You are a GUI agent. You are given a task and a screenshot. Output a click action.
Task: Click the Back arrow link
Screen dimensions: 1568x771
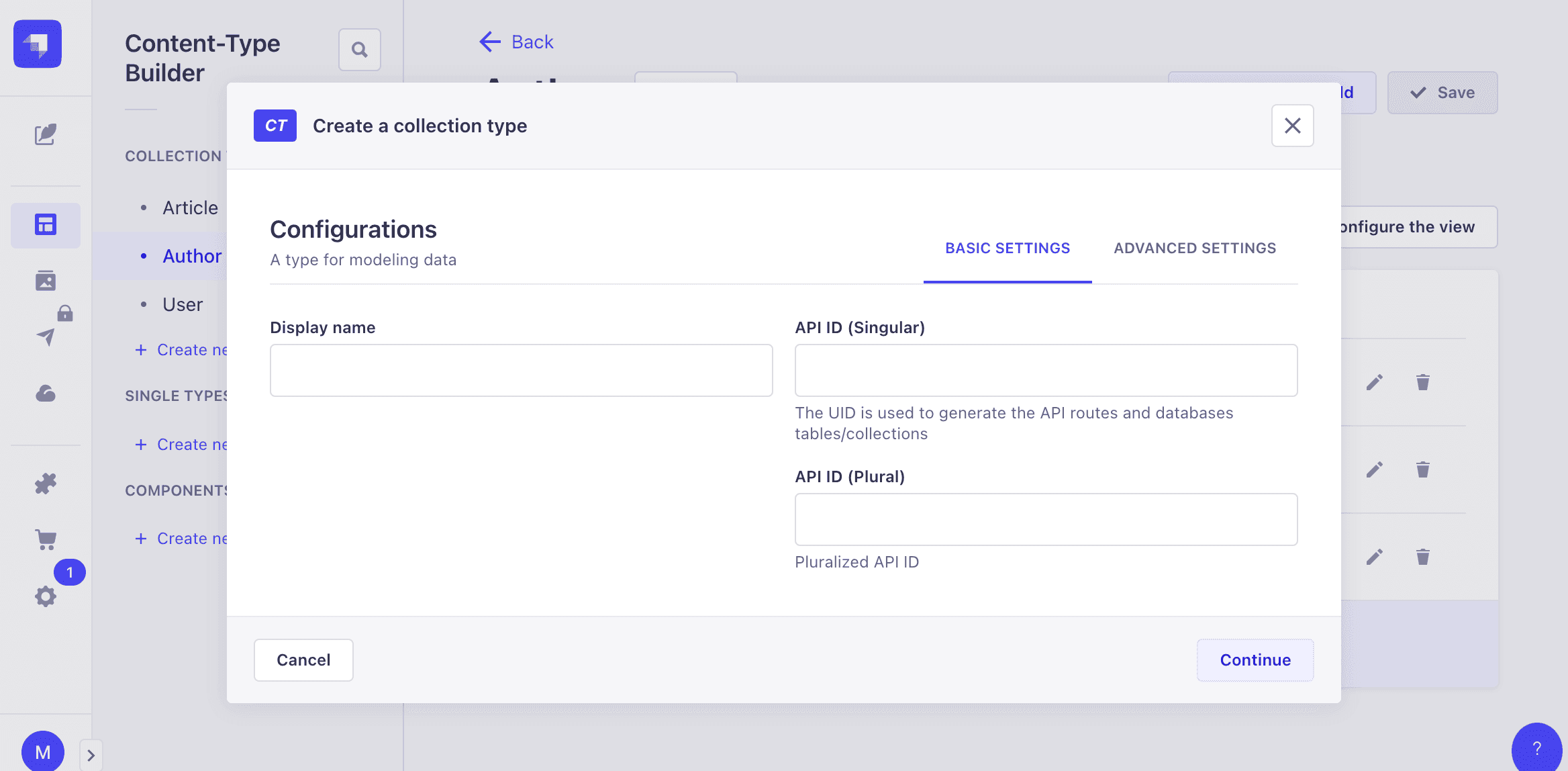pyautogui.click(x=516, y=42)
